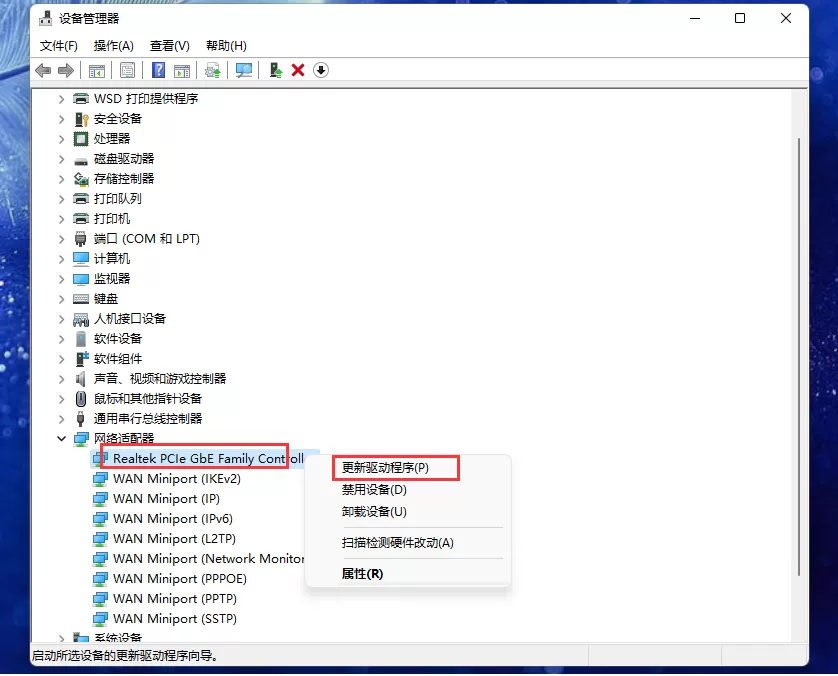Viewport: 838px width, 676px height.
Task: Select the Realtek PCIe GbE Family Controller entry
Action: coord(200,457)
